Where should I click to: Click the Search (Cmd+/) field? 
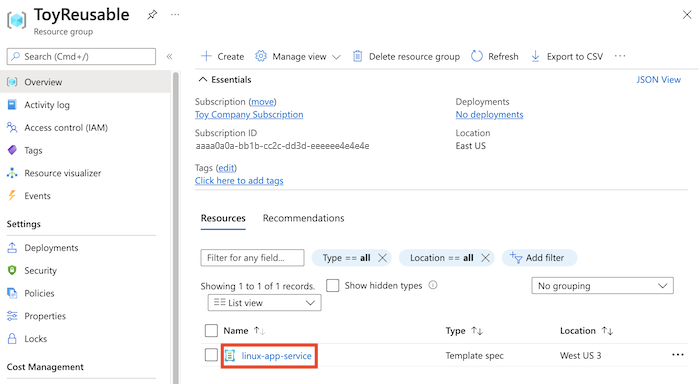[x=81, y=57]
